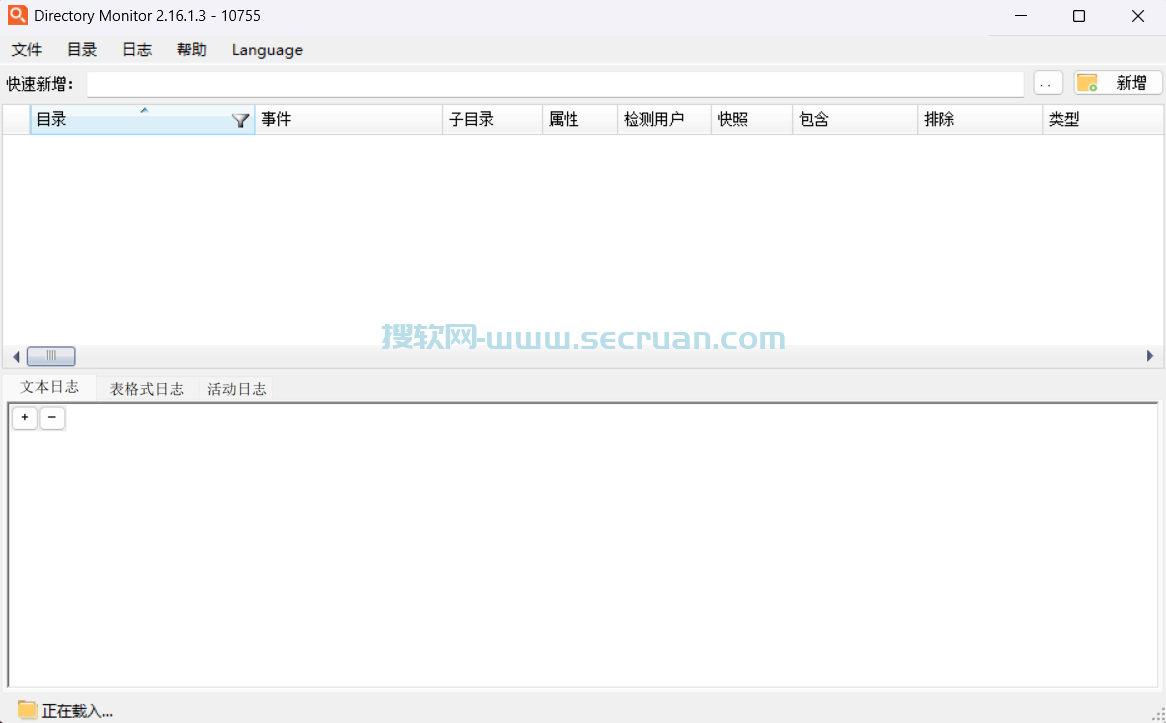Image resolution: width=1166 pixels, height=723 pixels.
Task: Maximize the Directory Monitor window
Action: coord(1079,16)
